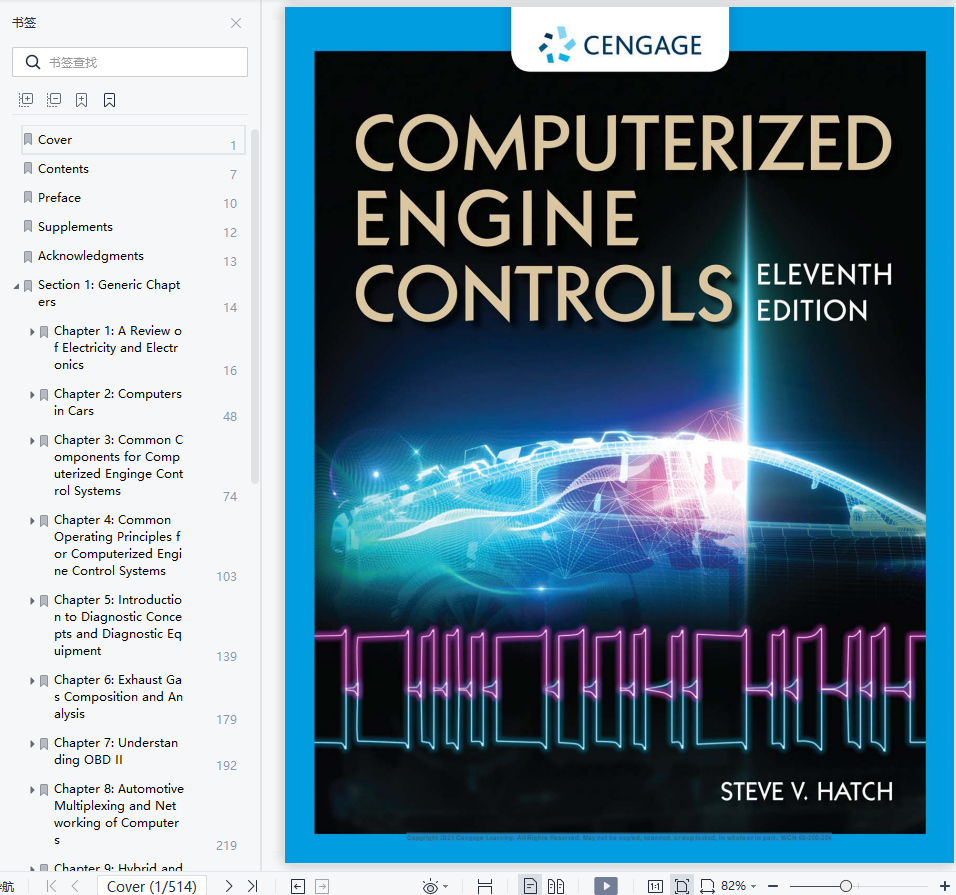Switch to single page view
956x895 pixels.
pos(530,886)
